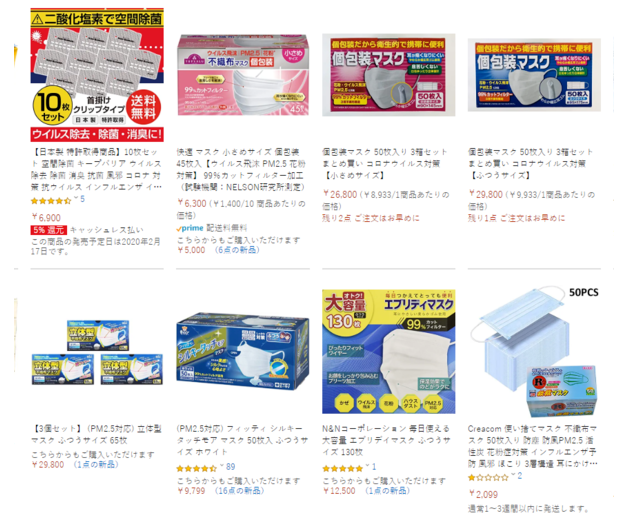Expand rating dropdown for Creacom mask stars
The image size is (627, 523).
513,475
